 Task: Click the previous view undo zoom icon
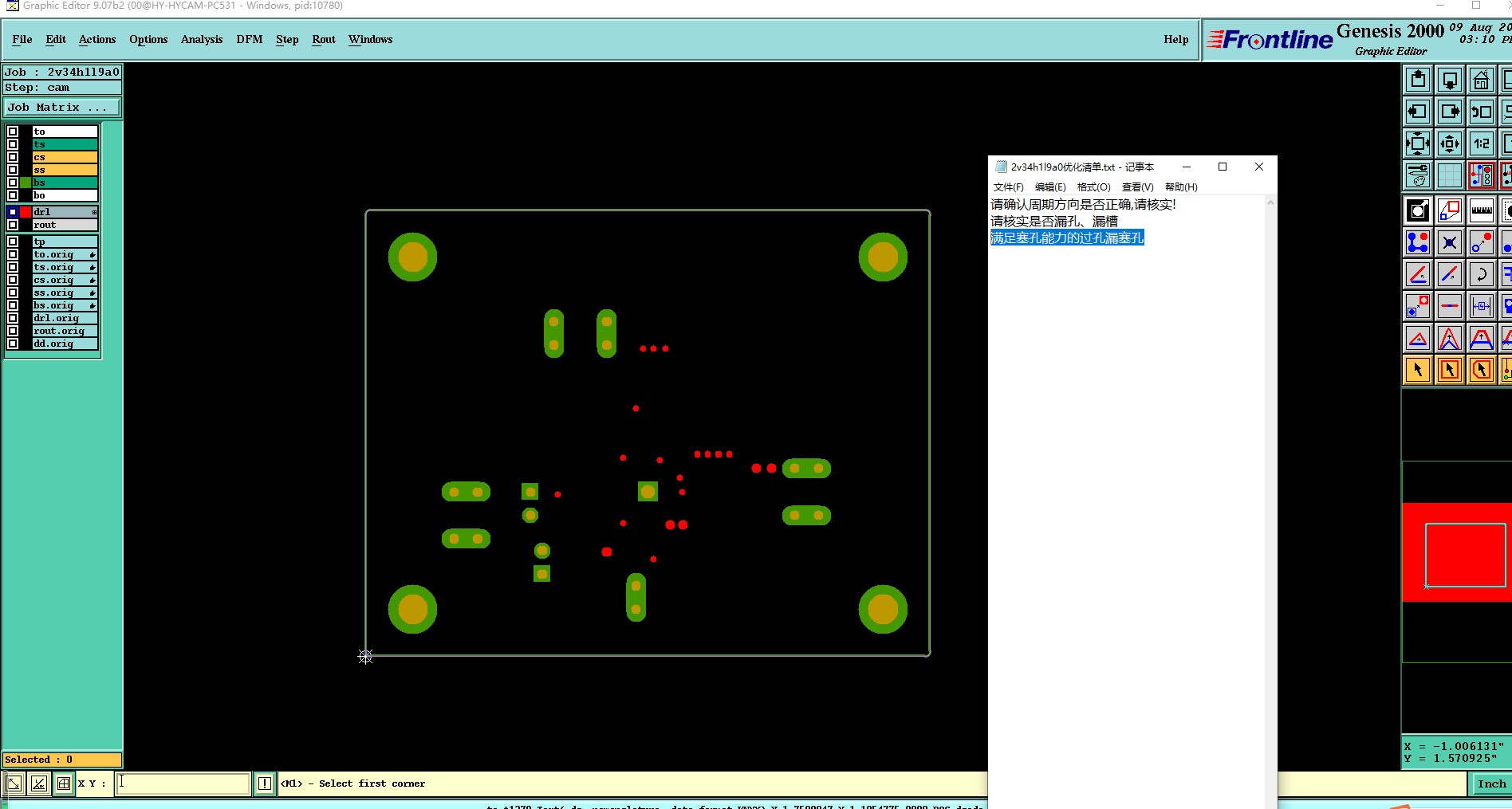[1482, 112]
